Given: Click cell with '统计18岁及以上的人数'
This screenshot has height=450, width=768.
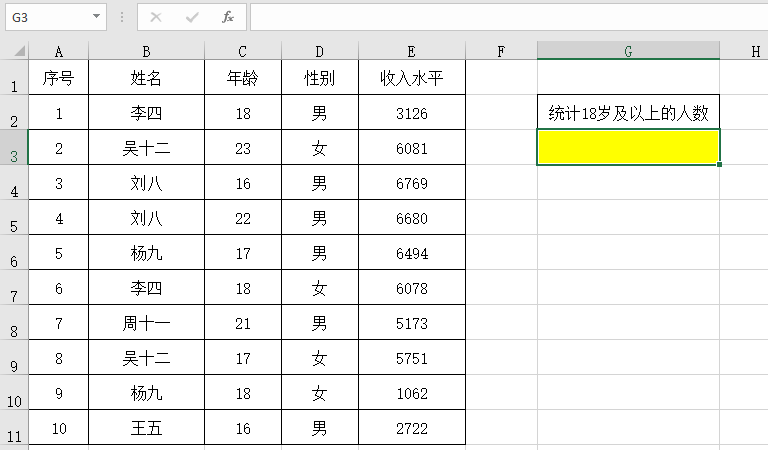Looking at the screenshot, I should click(628, 113).
